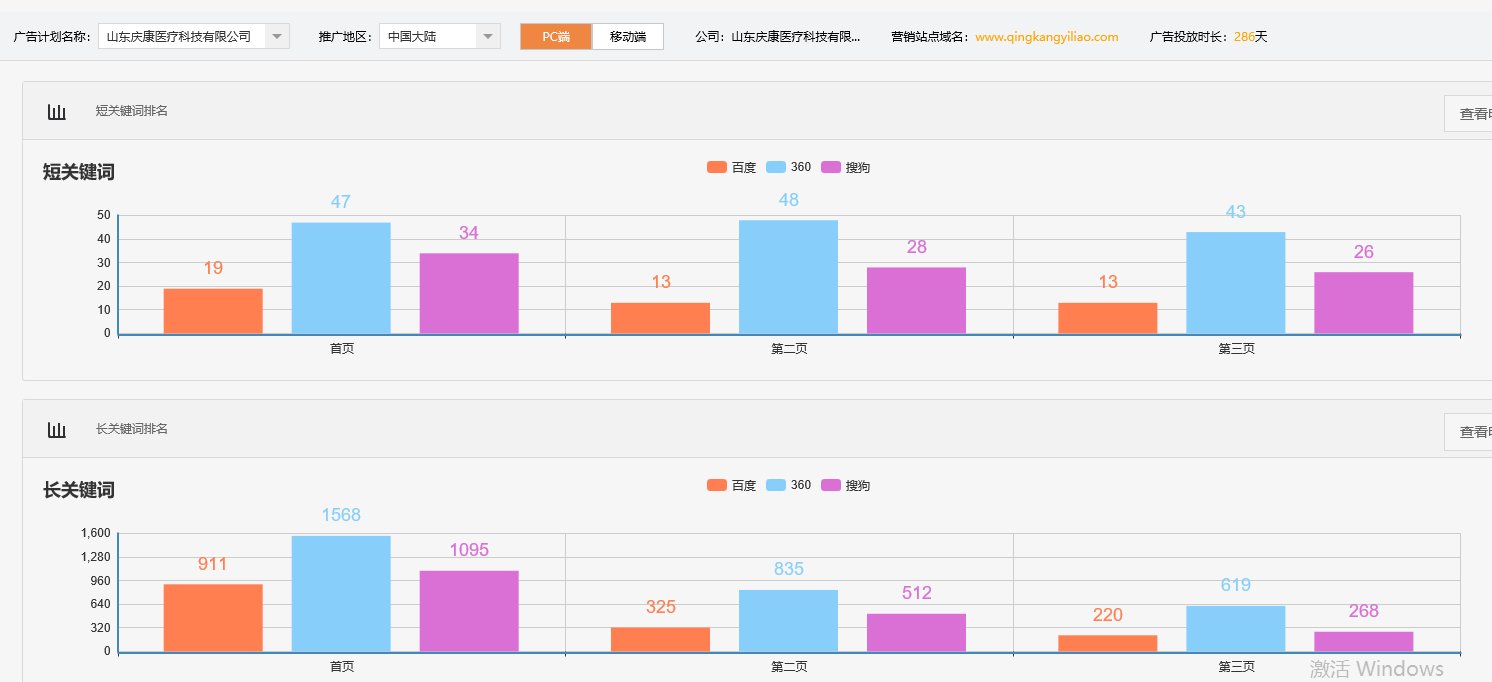Click the bar chart icon beside 长关键词排名
Viewport: 1492px width, 682px height.
coord(57,428)
